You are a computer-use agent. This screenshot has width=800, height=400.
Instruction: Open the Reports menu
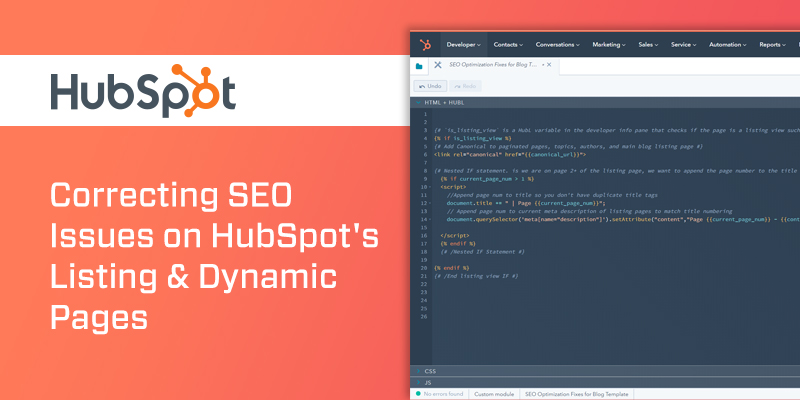point(772,45)
